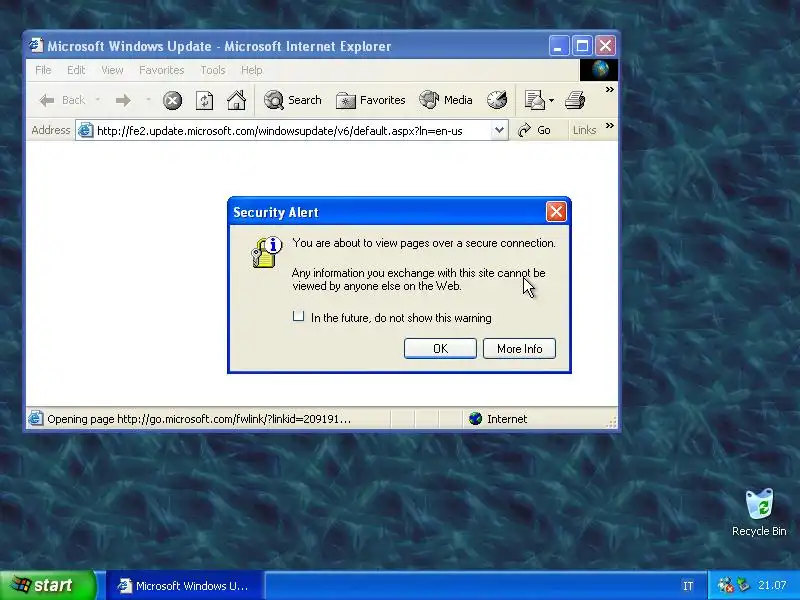Screen dimensions: 800x600
Task: Click the Mail toolbar icon
Action: click(x=535, y=100)
